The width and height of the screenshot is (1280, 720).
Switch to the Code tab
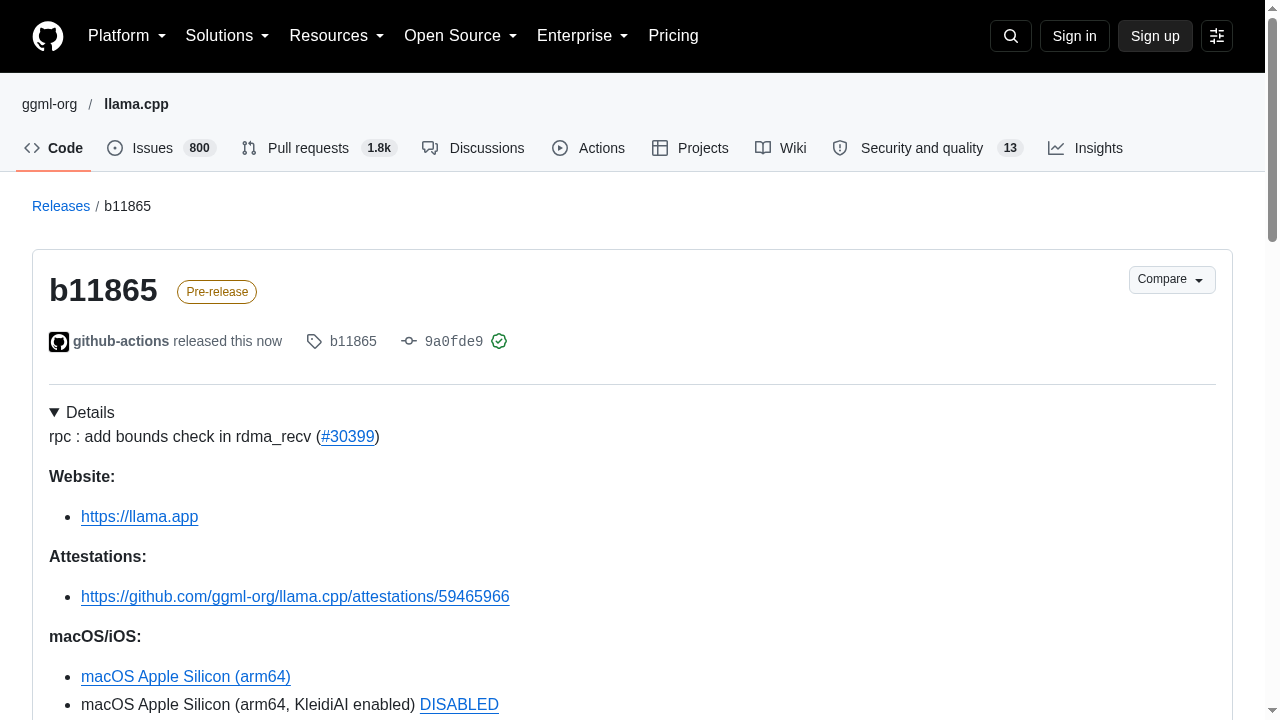click(x=54, y=148)
